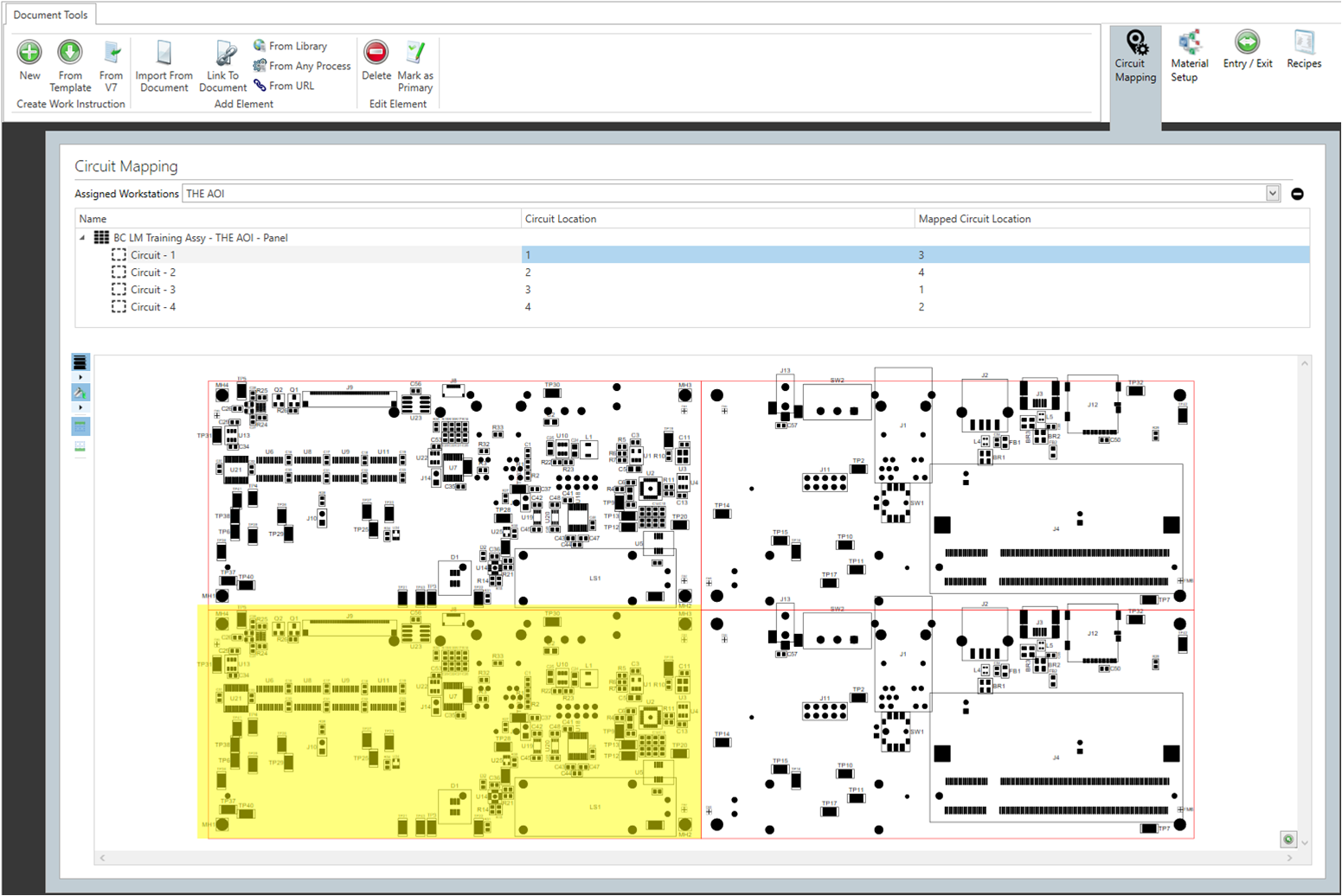Switch to the Document Tools tab
This screenshot has width=1342, height=896.
50,14
